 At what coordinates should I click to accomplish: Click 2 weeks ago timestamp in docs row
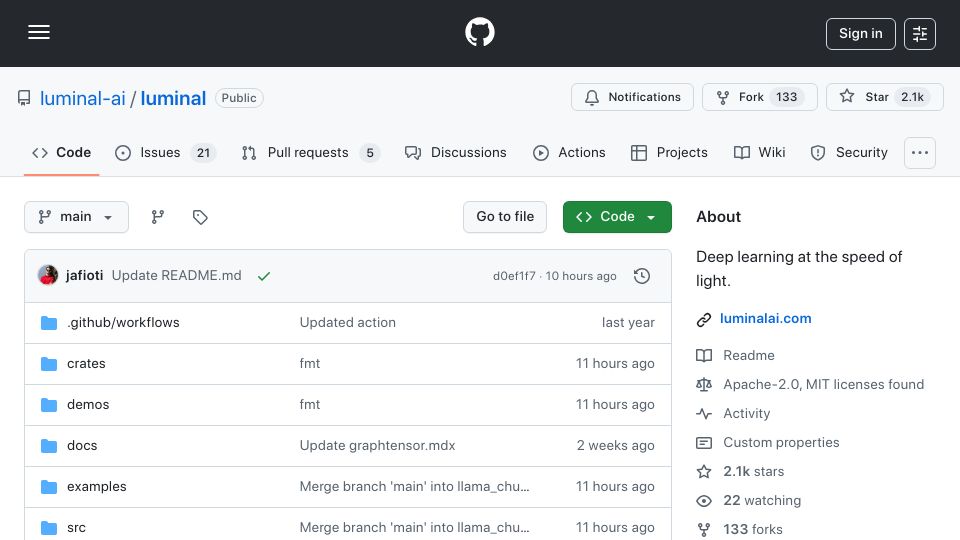[615, 446]
